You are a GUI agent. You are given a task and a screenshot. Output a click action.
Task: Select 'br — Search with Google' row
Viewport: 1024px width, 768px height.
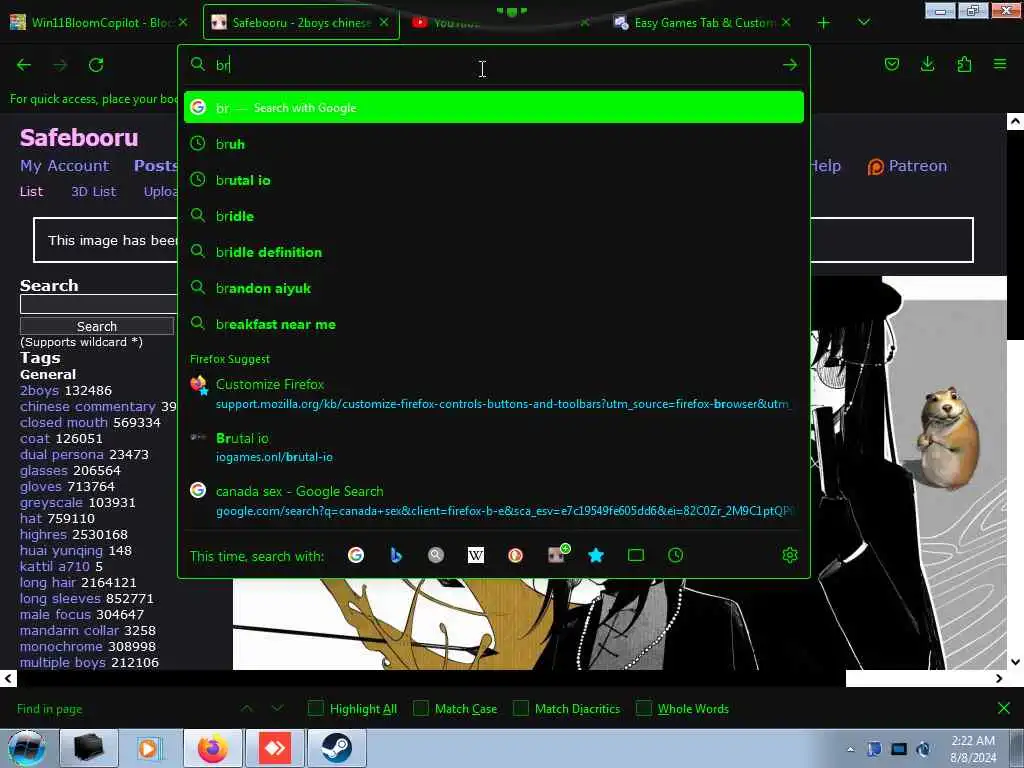[x=494, y=107]
